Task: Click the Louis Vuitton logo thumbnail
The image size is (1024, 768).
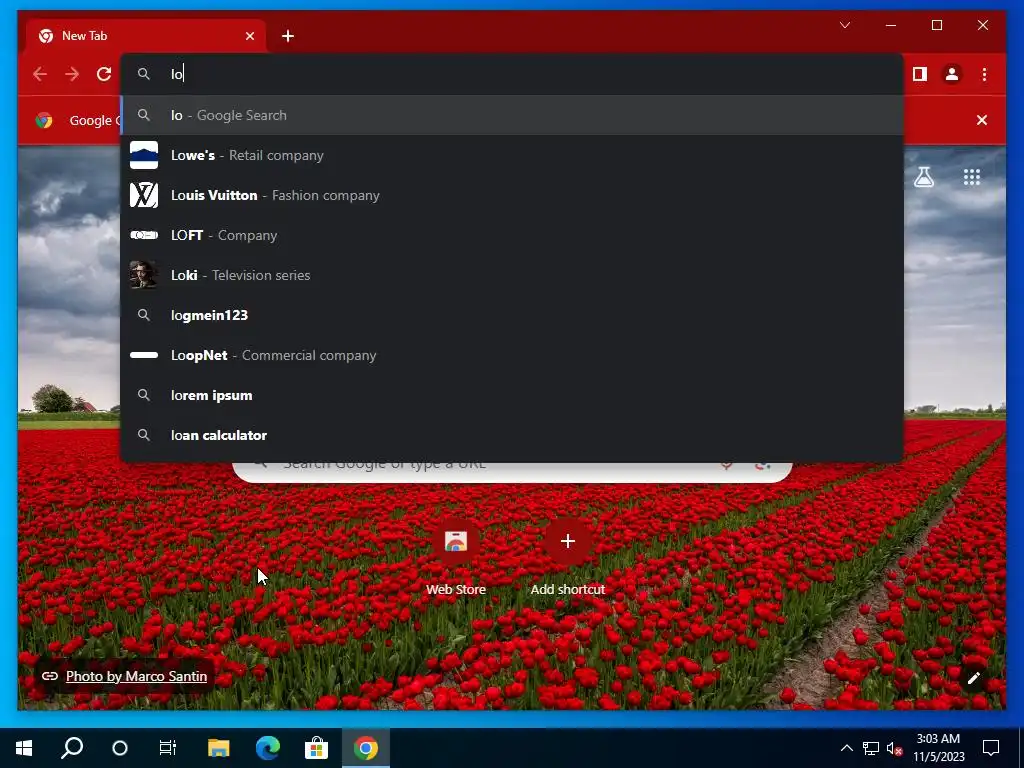Action: 144,195
